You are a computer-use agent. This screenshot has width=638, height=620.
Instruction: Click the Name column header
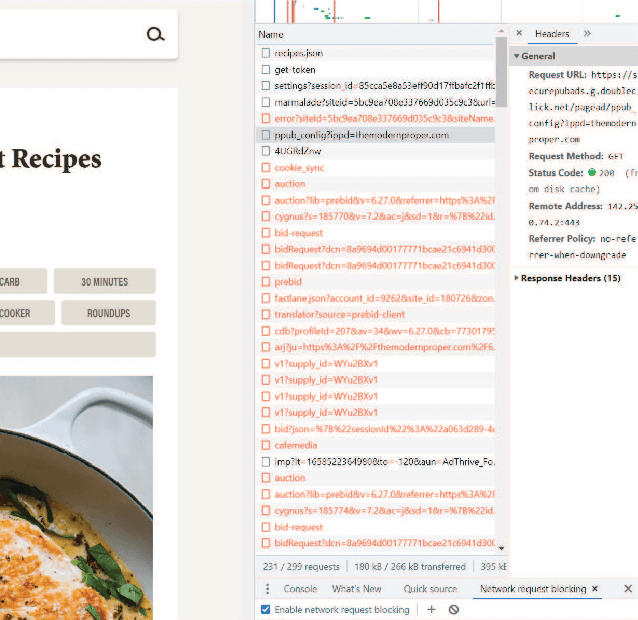pos(272,34)
